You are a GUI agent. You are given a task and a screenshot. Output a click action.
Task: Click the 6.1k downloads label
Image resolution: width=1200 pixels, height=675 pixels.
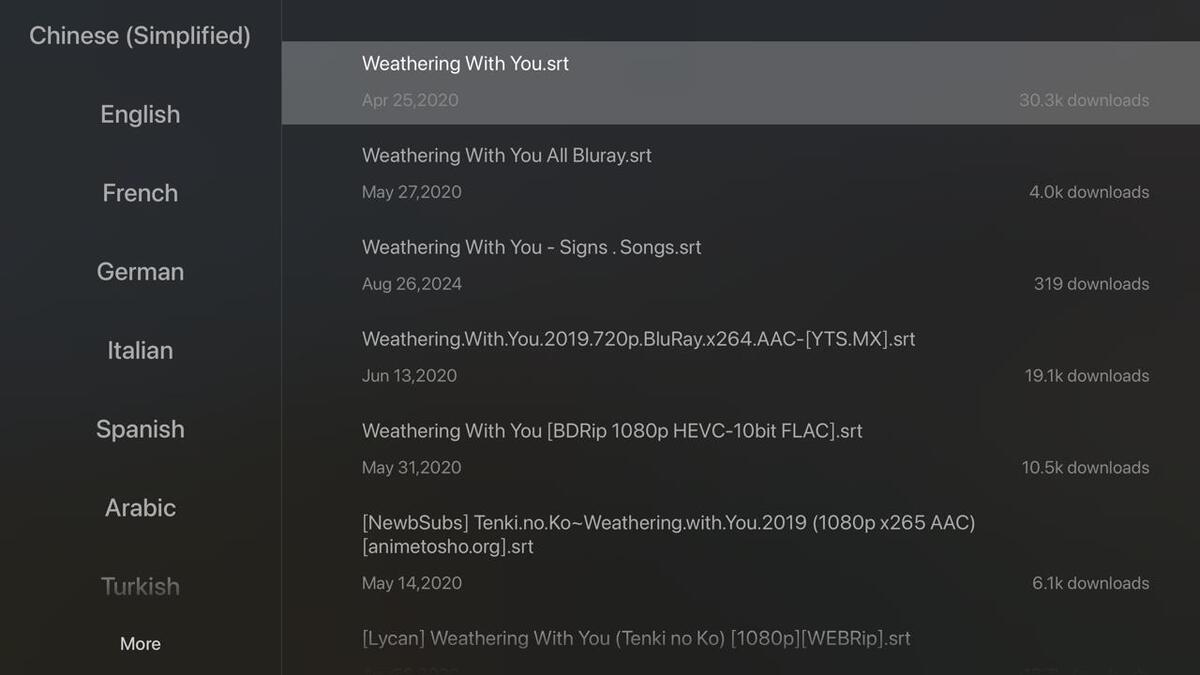coord(1090,583)
